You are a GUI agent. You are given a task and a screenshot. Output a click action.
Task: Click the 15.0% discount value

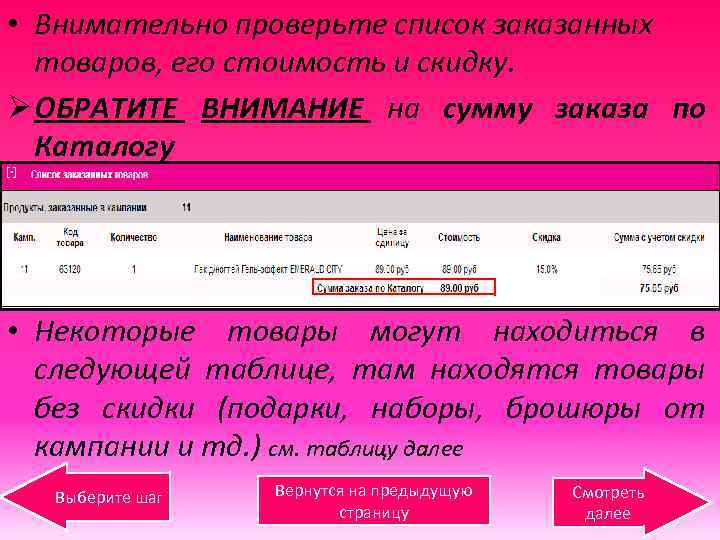[547, 269]
